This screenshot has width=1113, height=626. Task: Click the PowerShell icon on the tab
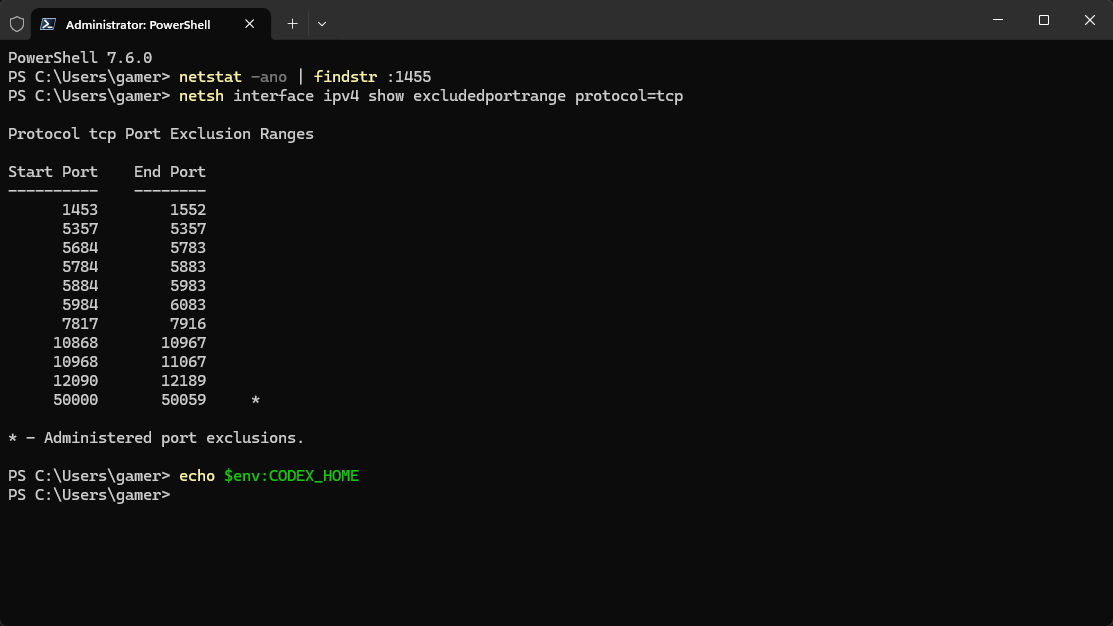pos(48,24)
